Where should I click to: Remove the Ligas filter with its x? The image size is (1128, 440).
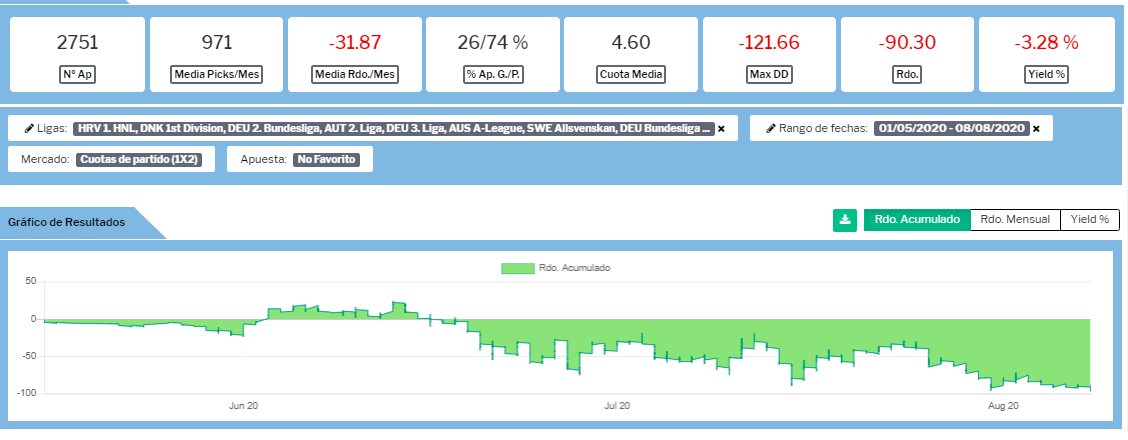721,129
